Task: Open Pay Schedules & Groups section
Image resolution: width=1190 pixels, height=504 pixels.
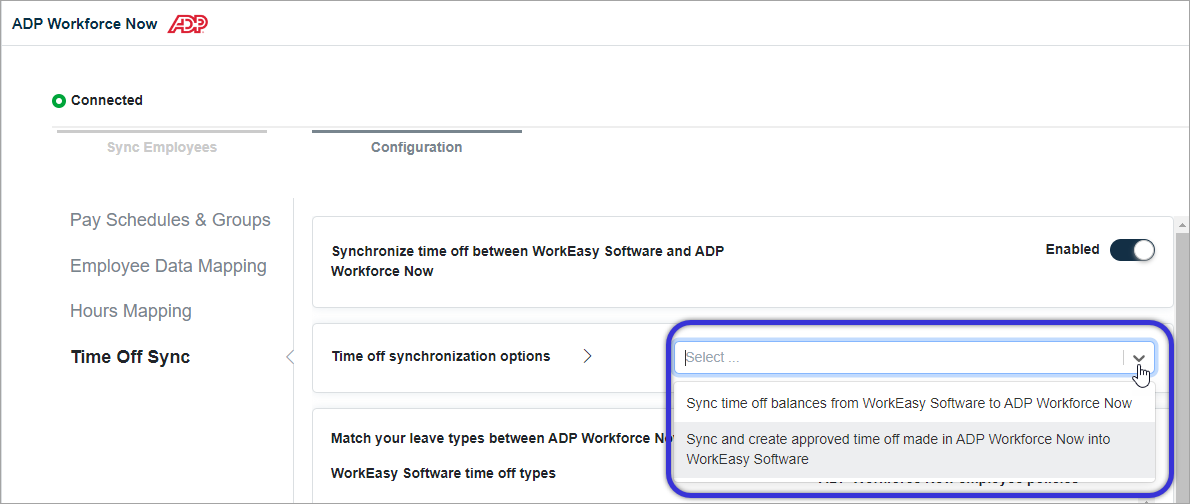Action: pyautogui.click(x=170, y=220)
